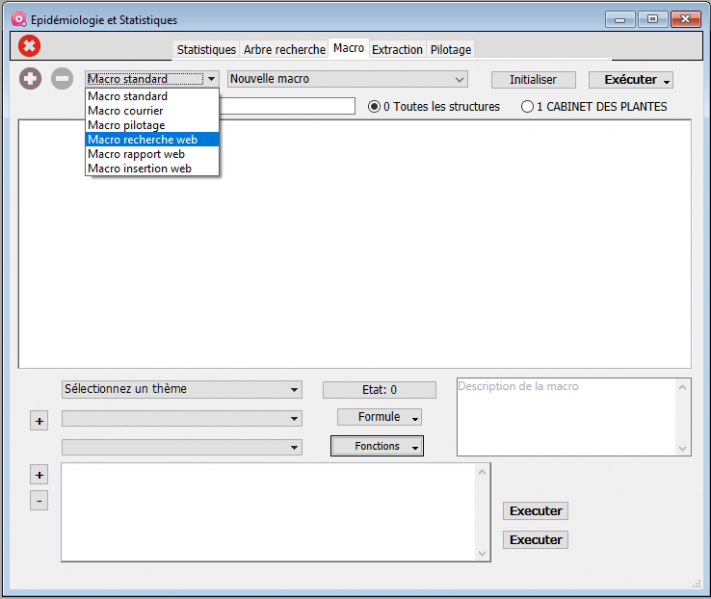Click the plus button beside lower text area
This screenshot has width=711, height=599.
[x=39, y=475]
